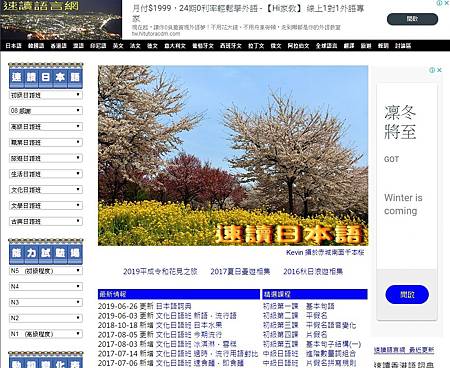Viewport: 450px width, 368px height.
Task: Close the top banner ad
Action: tap(447, 3)
